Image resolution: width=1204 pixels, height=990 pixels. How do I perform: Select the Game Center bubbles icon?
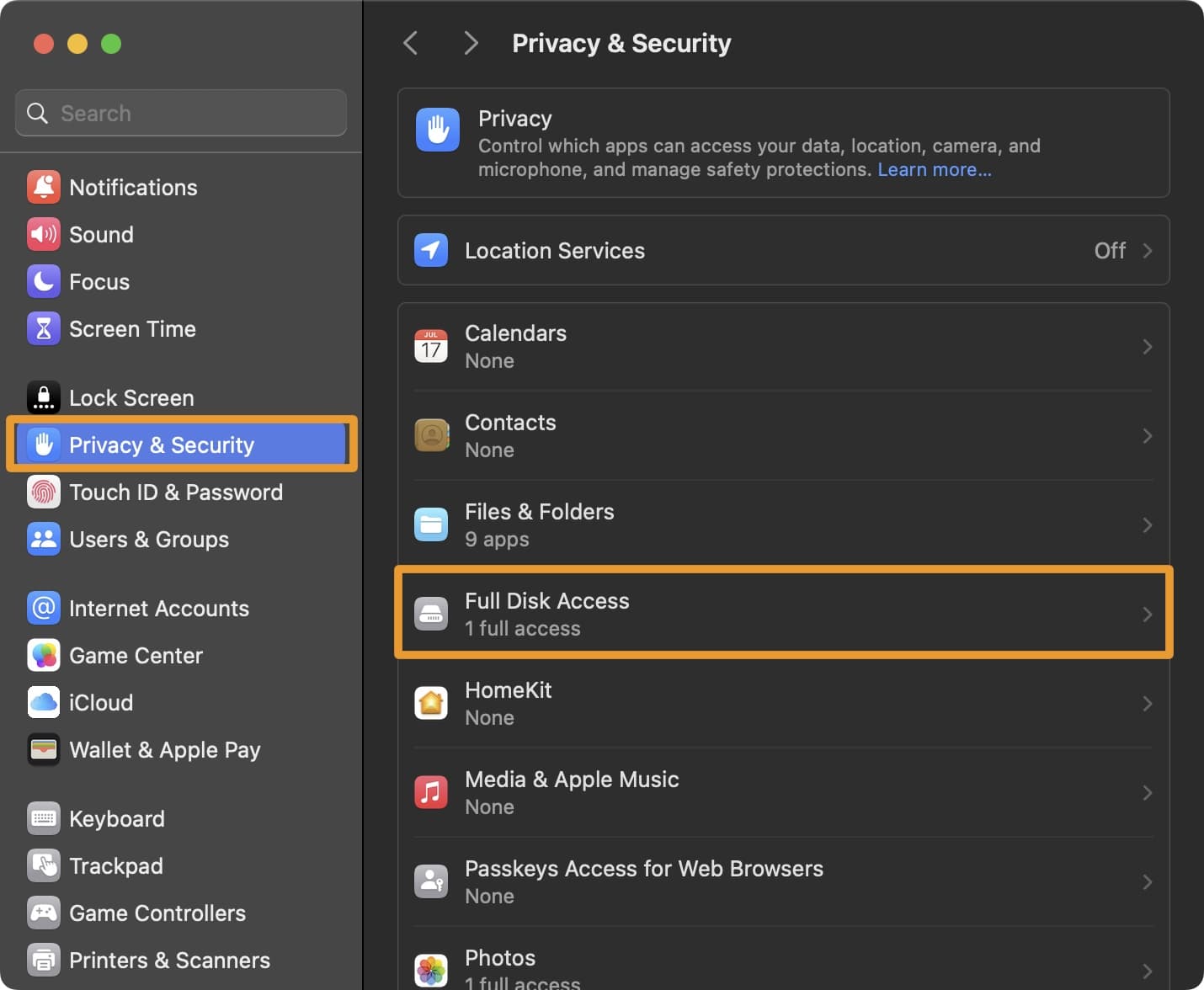click(44, 655)
